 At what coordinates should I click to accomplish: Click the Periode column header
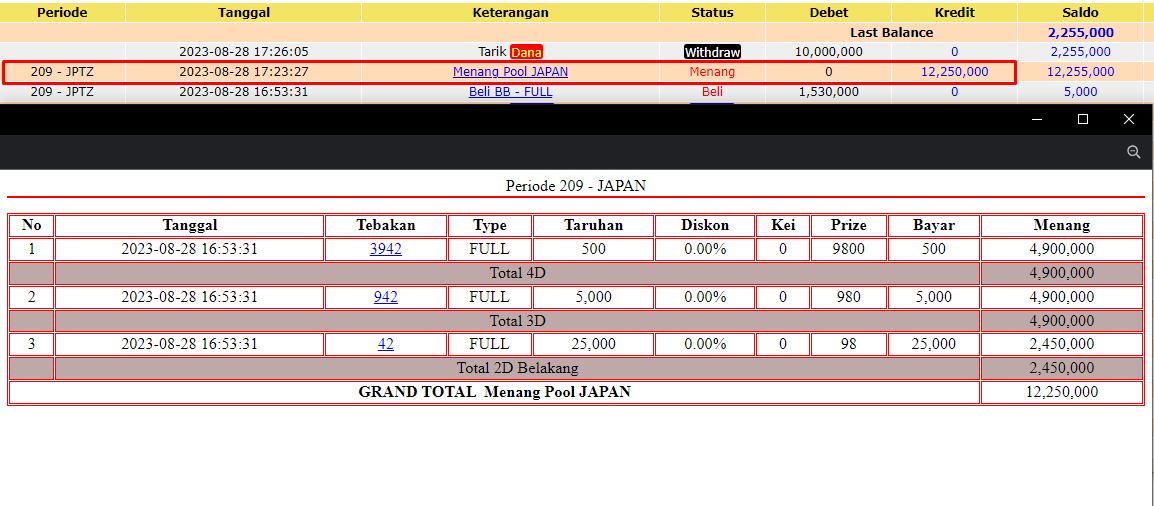point(63,13)
